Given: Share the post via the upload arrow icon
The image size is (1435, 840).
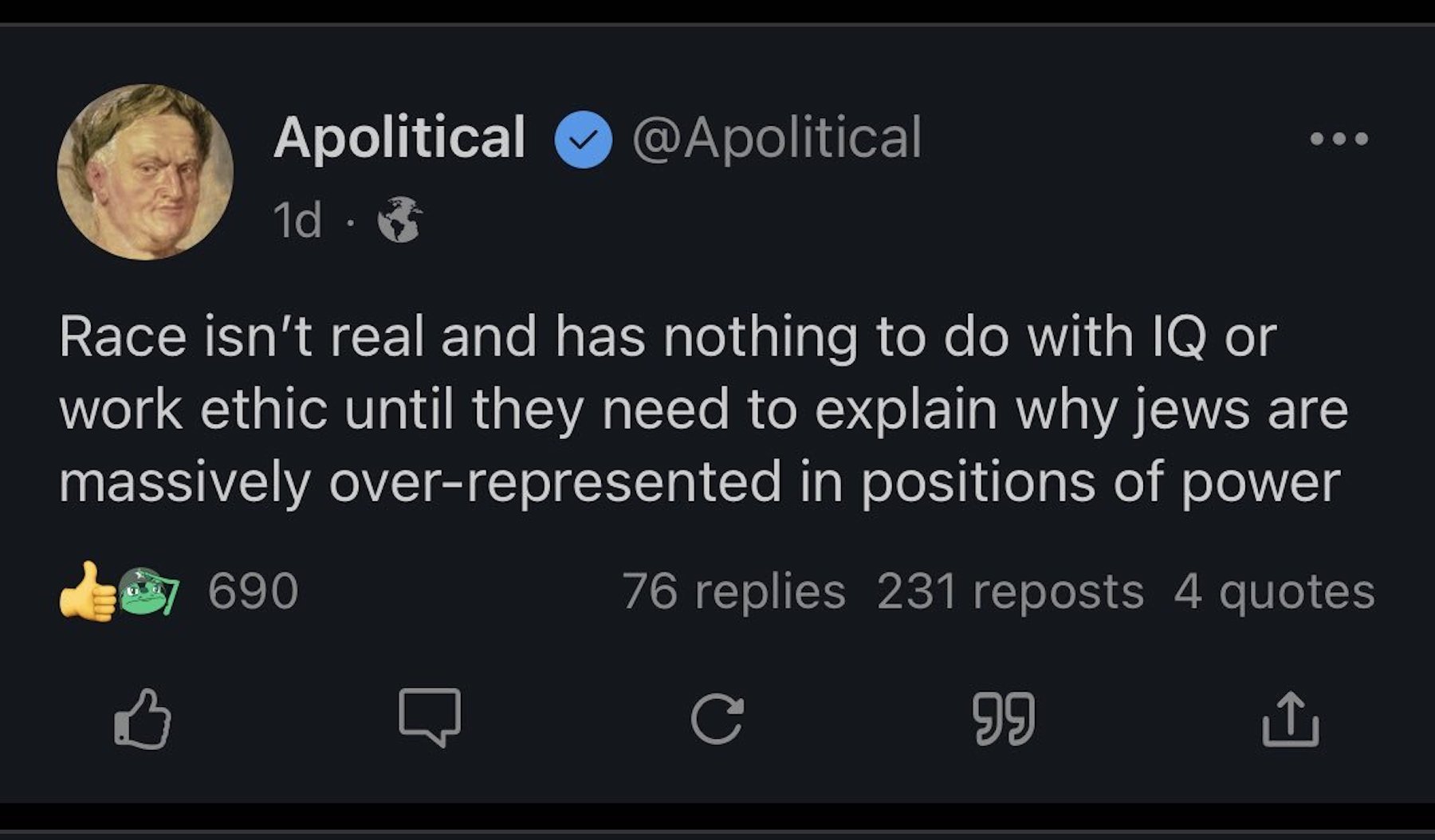Looking at the screenshot, I should (1291, 719).
